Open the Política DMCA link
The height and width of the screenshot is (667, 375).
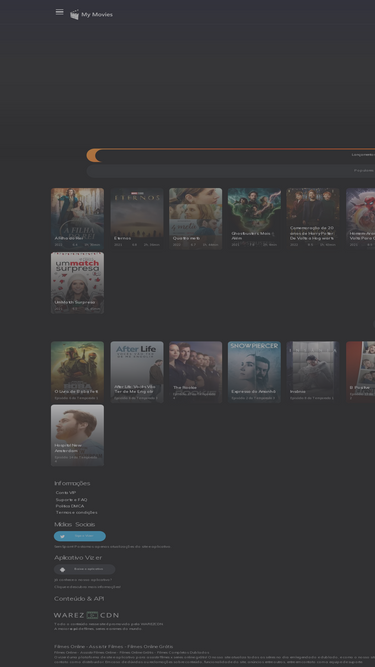[x=70, y=506]
